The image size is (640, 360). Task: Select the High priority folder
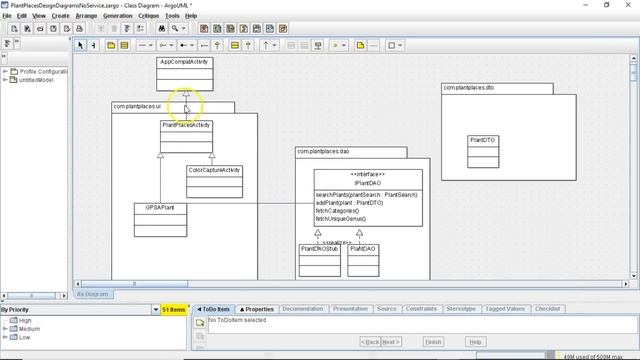pos(20,320)
